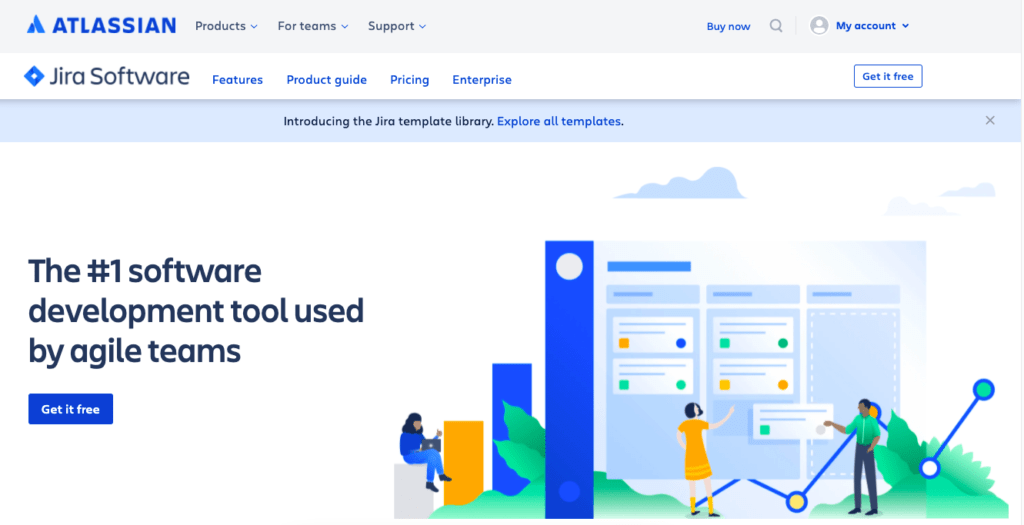The height and width of the screenshot is (525, 1024).
Task: Open the My account dropdown
Action: coord(872,26)
